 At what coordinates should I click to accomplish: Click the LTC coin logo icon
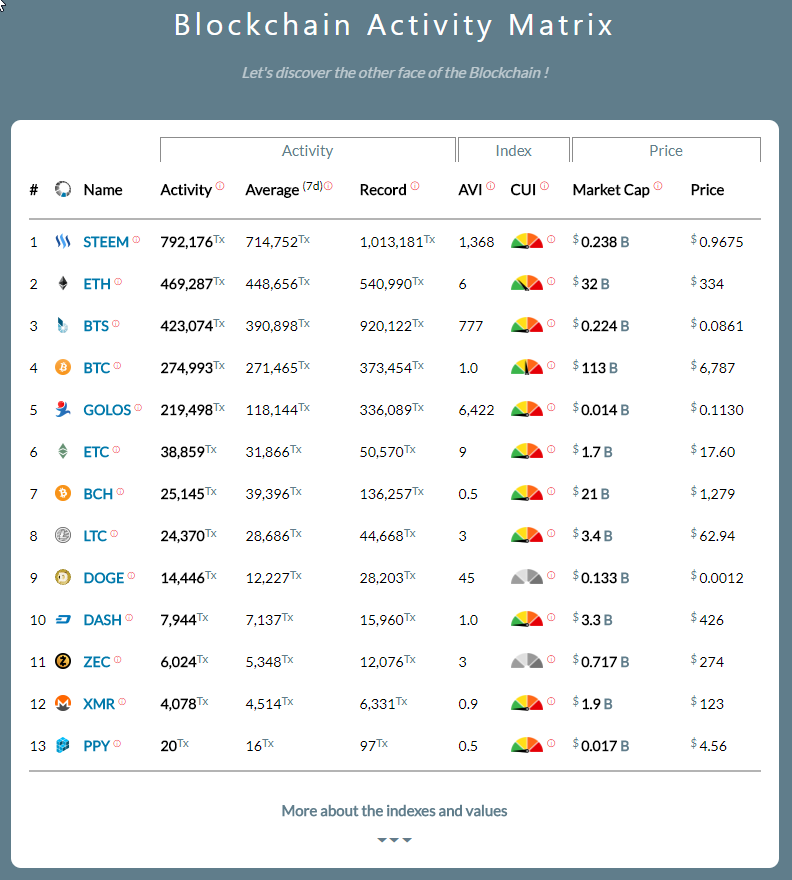point(63,535)
